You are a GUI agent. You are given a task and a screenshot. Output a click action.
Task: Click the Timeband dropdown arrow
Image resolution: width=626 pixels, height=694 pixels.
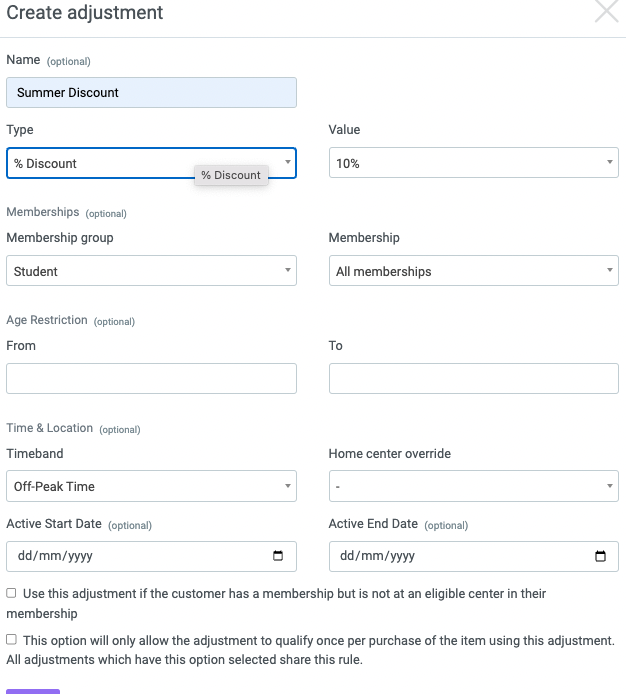(288, 486)
